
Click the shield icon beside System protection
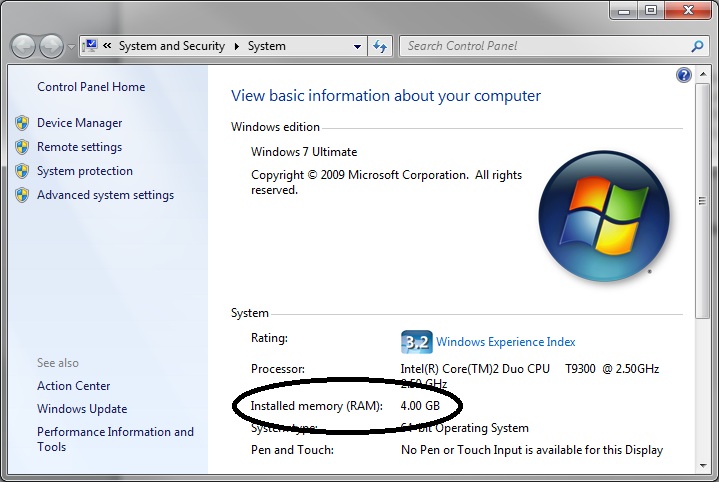click(x=22, y=171)
